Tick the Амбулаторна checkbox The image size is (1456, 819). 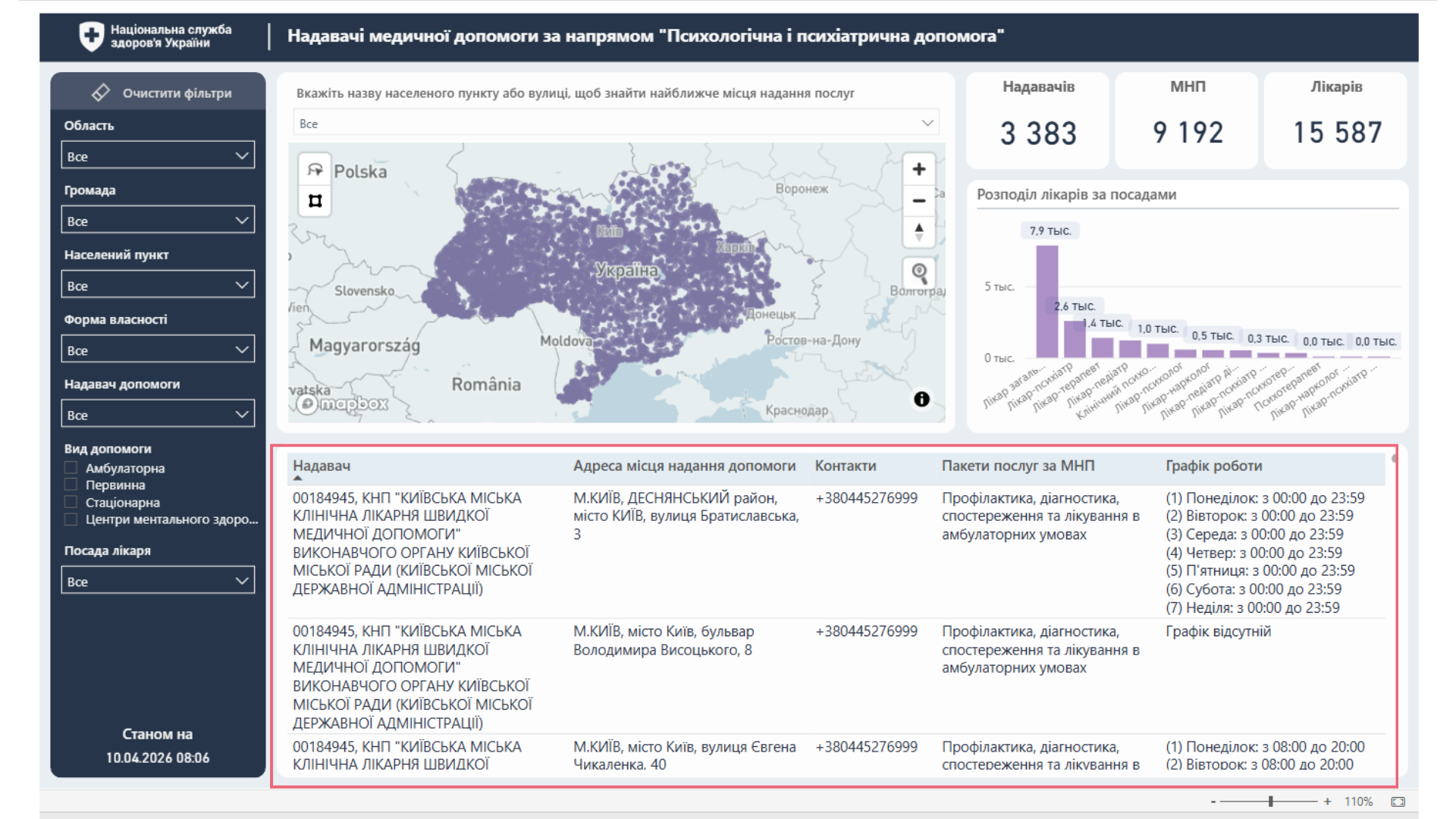click(x=71, y=468)
